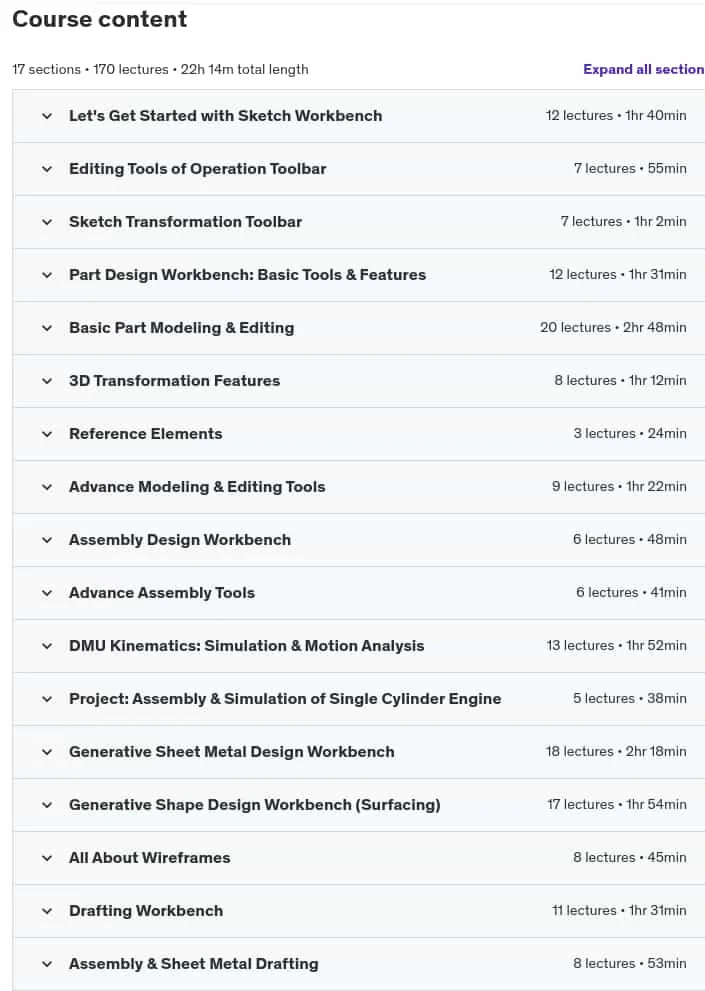This screenshot has height=991, width=705.
Task: Expand Advance Modeling & Editing Tools chevron
Action: (47, 487)
